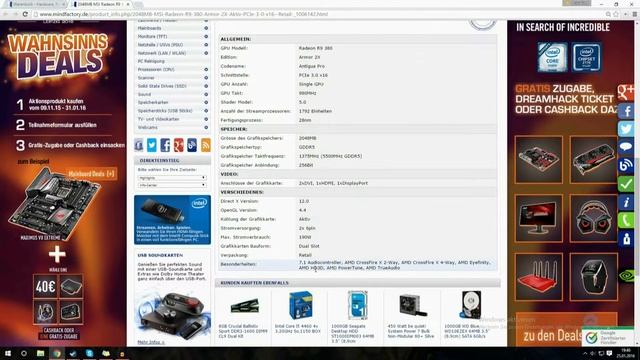Open the second Direkteinstieg dropdown
The image size is (640, 360).
[x=171, y=185]
